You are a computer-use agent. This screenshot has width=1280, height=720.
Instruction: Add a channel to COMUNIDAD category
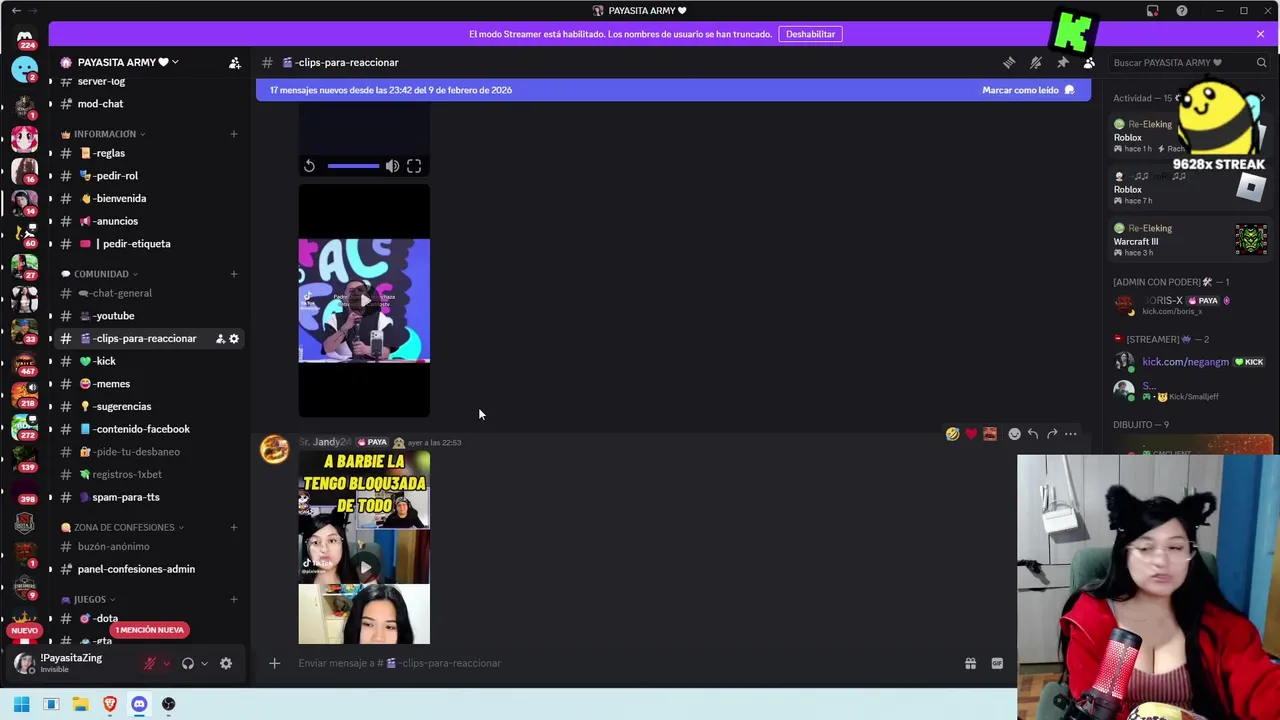coord(234,274)
